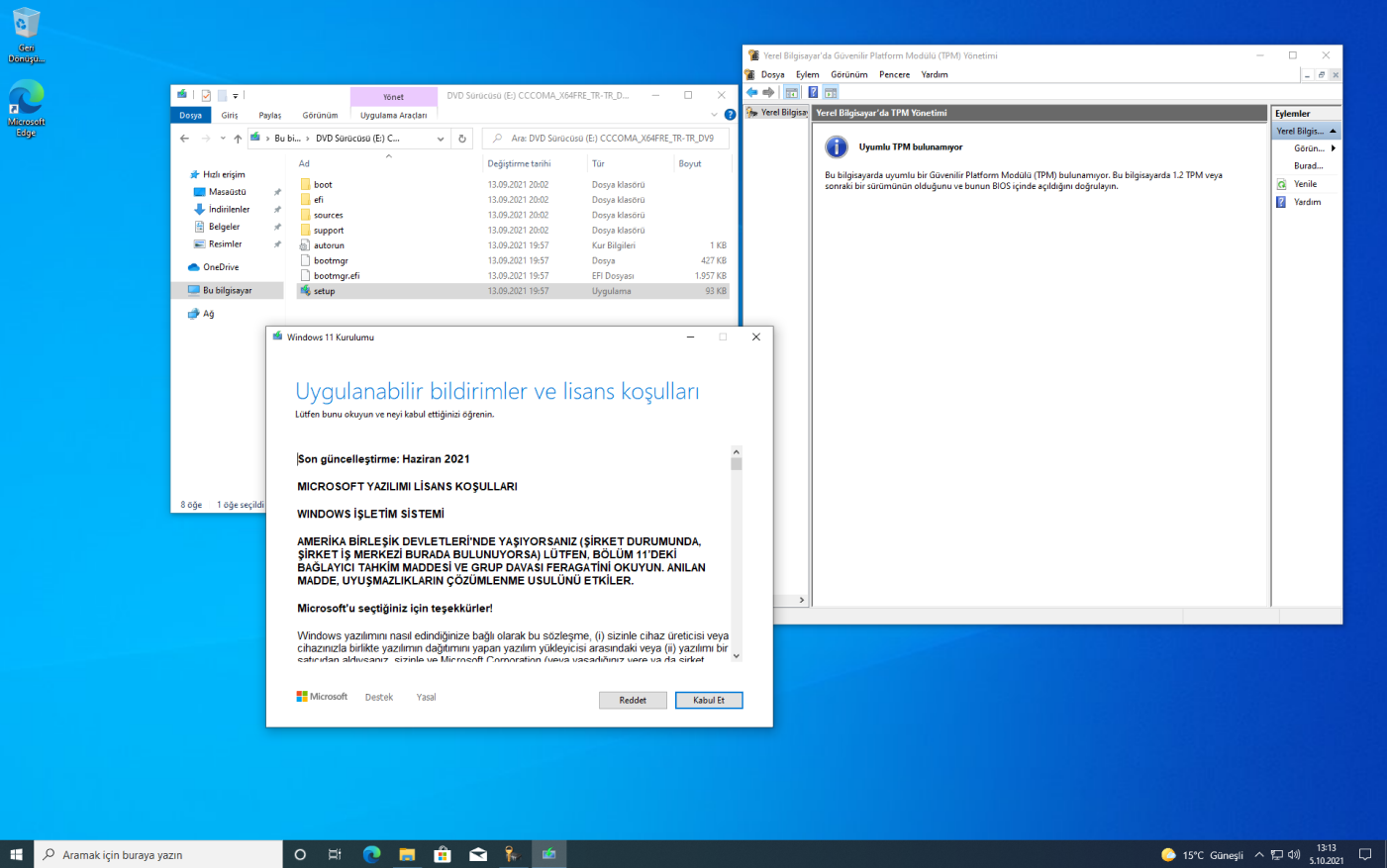Open Microsoft Edge desktop shortcut

26,108
